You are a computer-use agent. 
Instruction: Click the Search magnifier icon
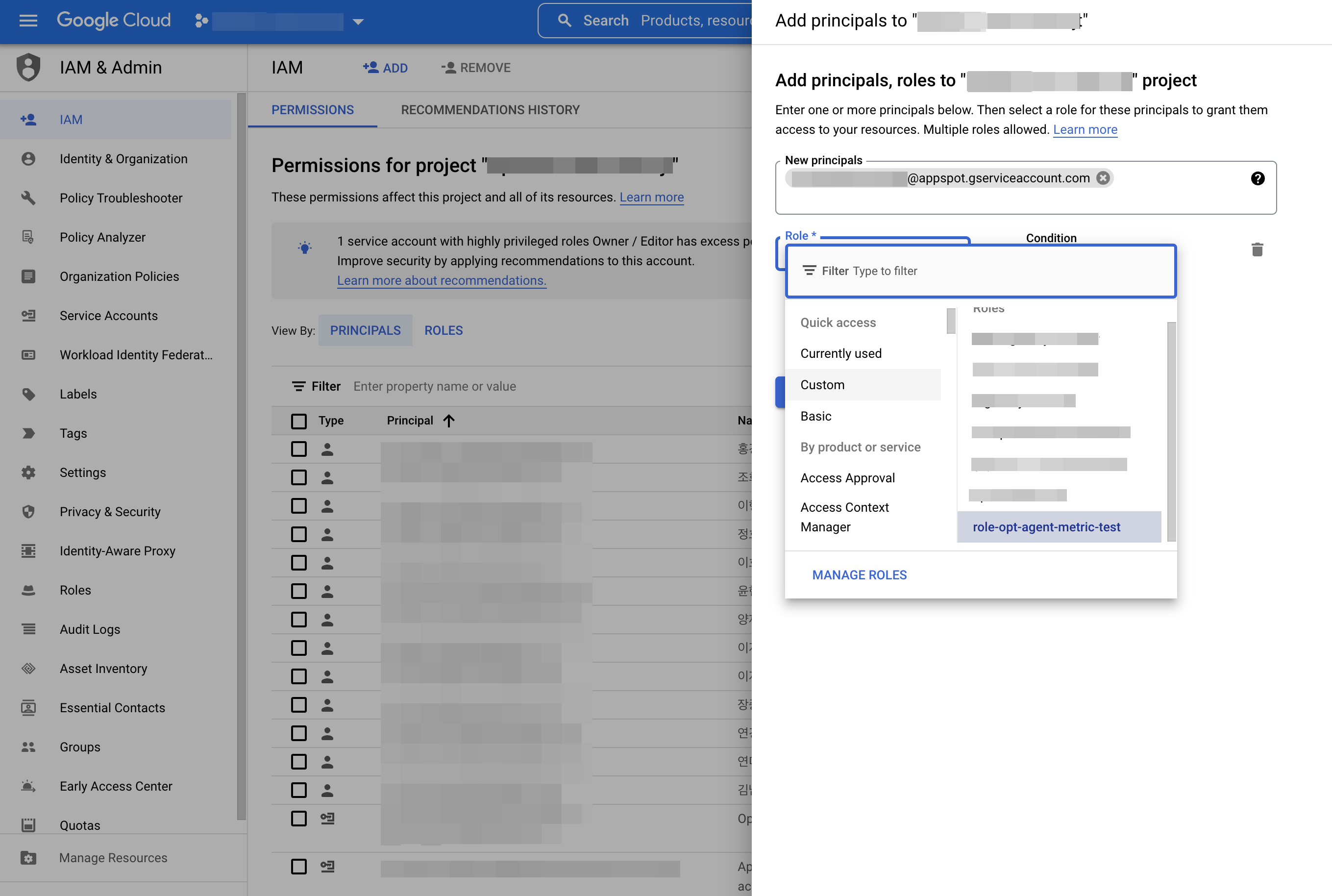click(x=565, y=21)
